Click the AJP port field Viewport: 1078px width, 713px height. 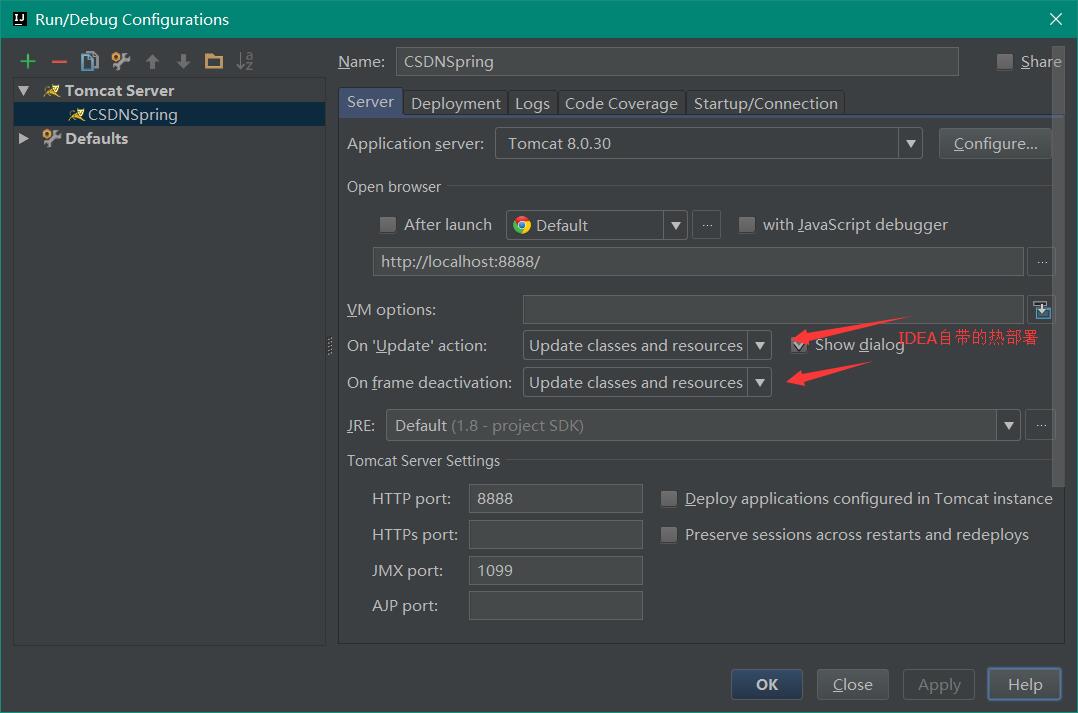coord(556,606)
